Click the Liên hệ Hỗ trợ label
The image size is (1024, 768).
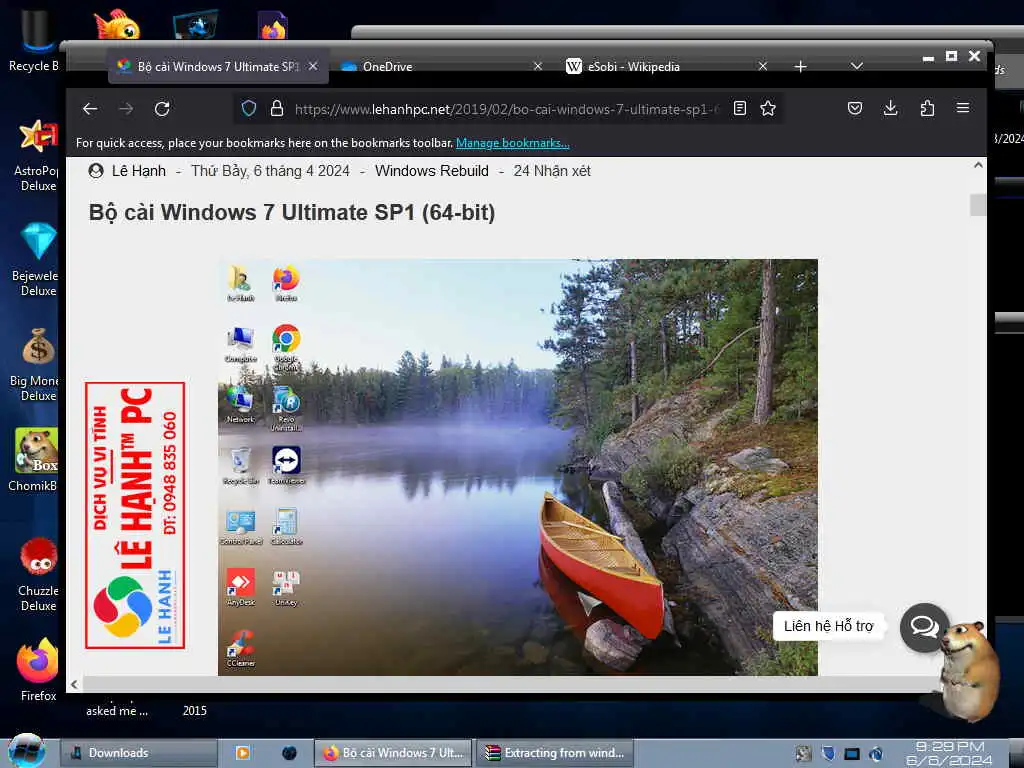point(828,626)
